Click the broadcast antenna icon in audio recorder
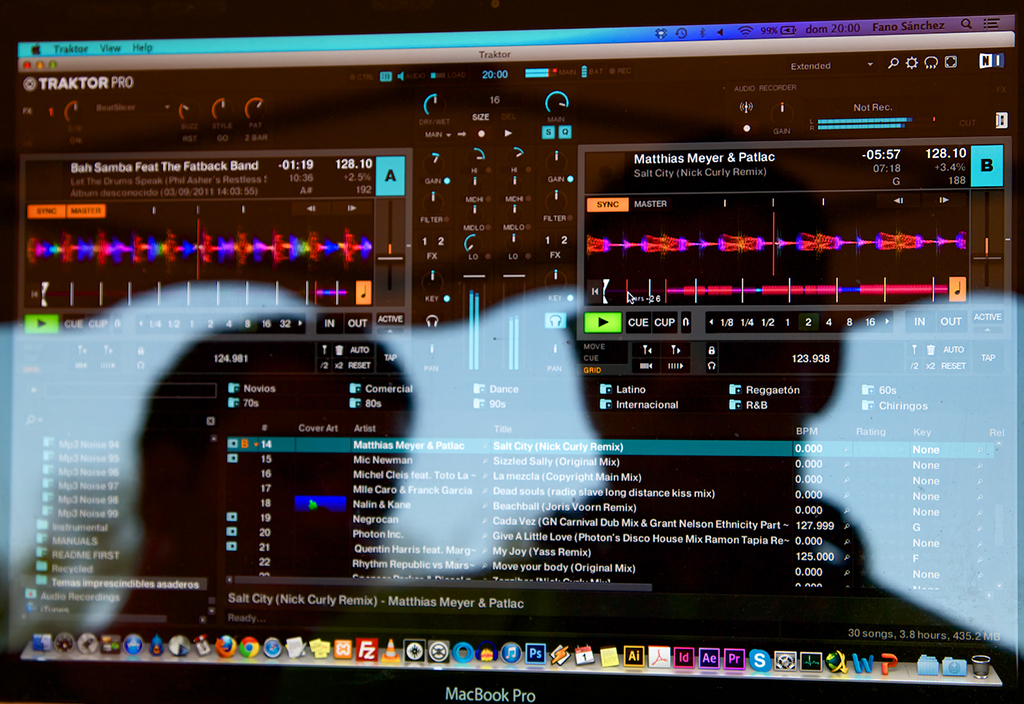The width and height of the screenshot is (1024, 704). coord(746,107)
